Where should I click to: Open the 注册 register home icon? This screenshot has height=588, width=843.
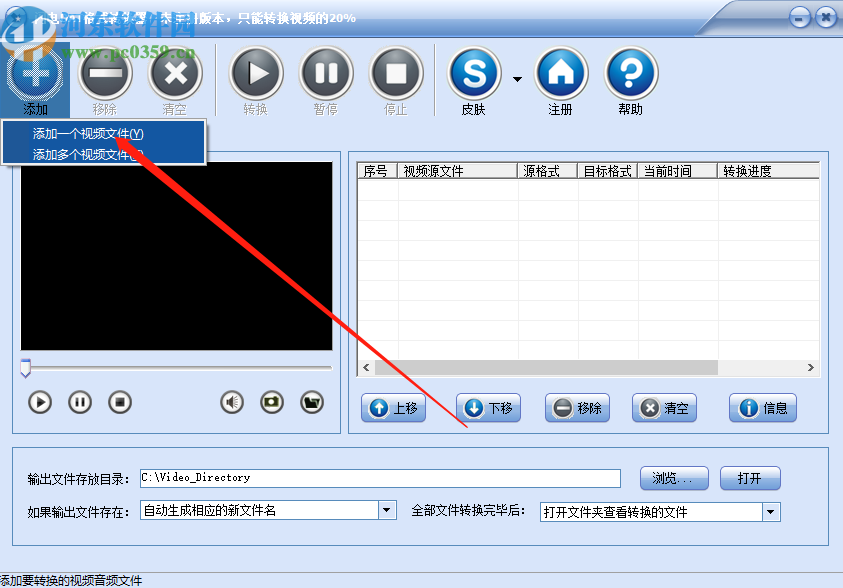pyautogui.click(x=561, y=74)
